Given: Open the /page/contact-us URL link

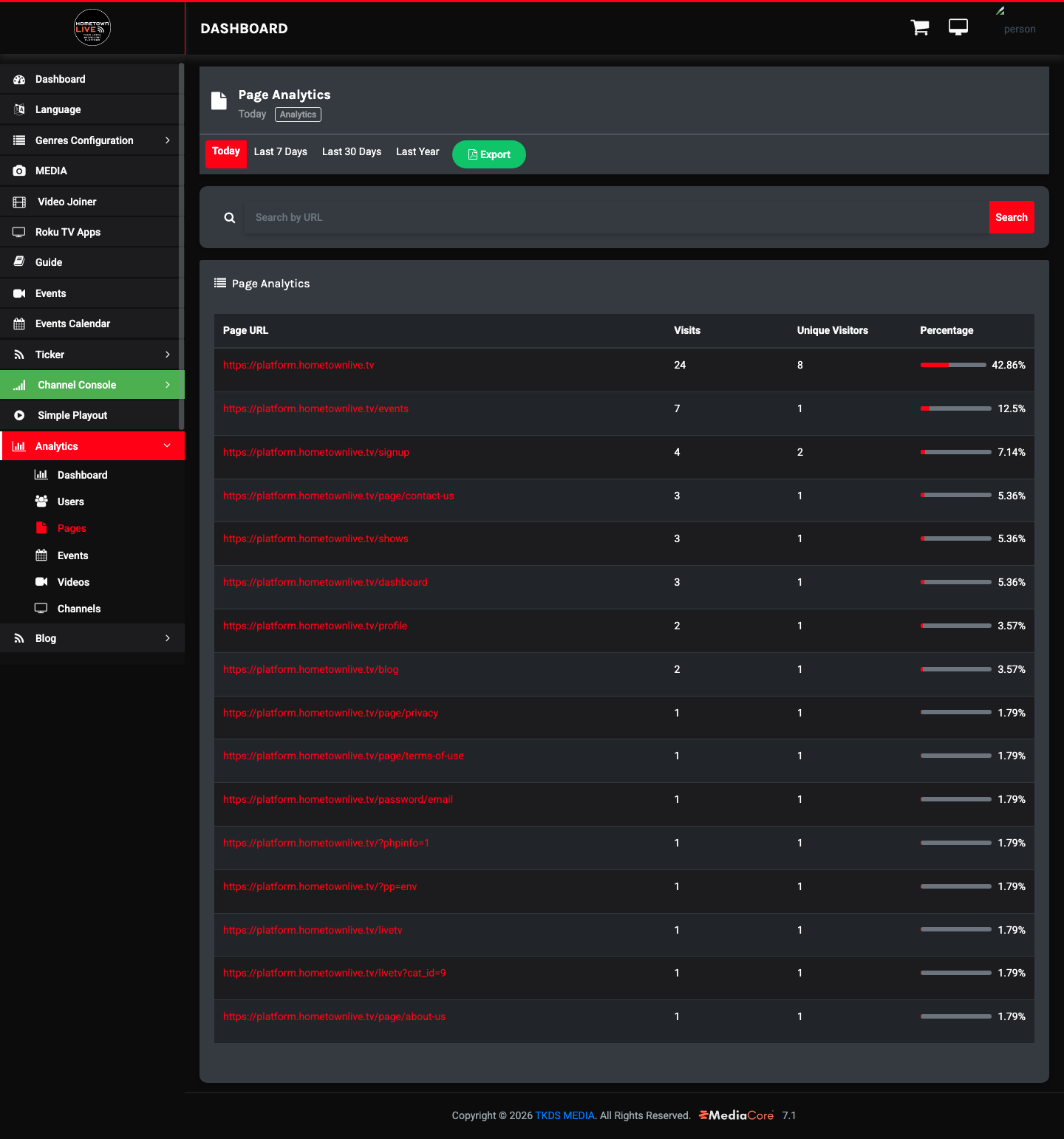Looking at the screenshot, I should coord(338,496).
